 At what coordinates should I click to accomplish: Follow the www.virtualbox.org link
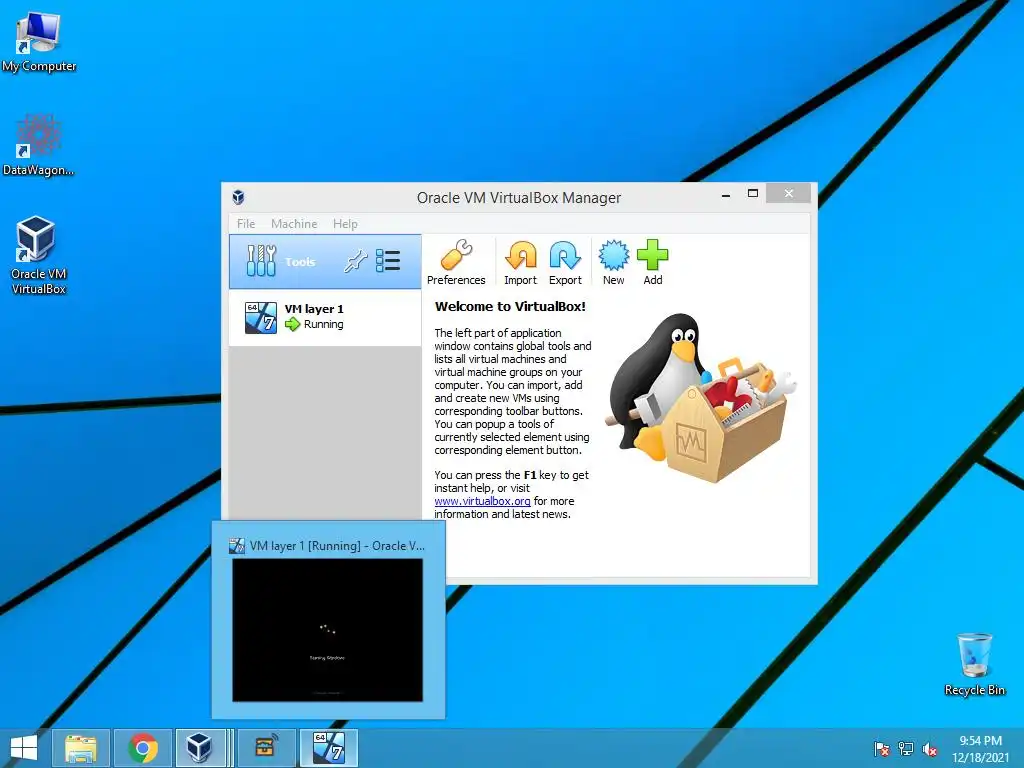482,501
